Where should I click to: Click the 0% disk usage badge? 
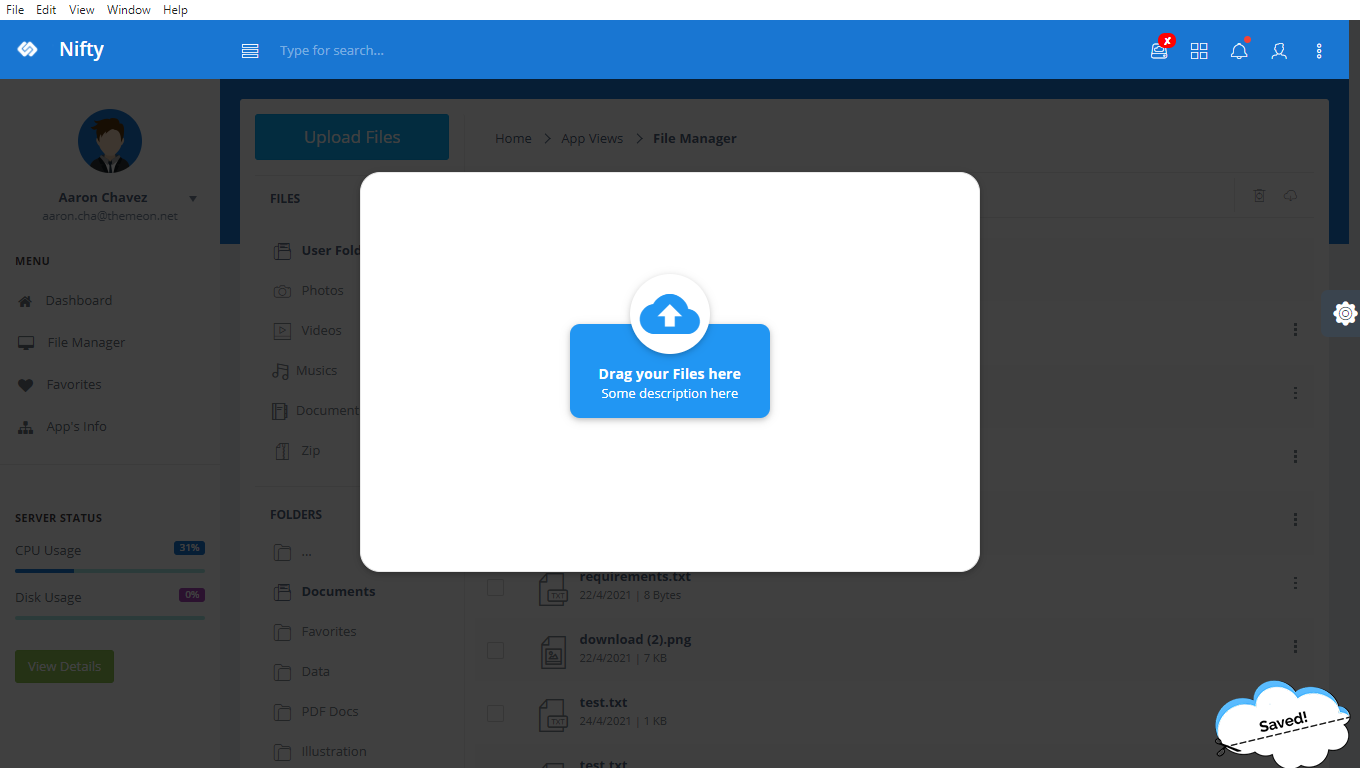[x=192, y=595]
